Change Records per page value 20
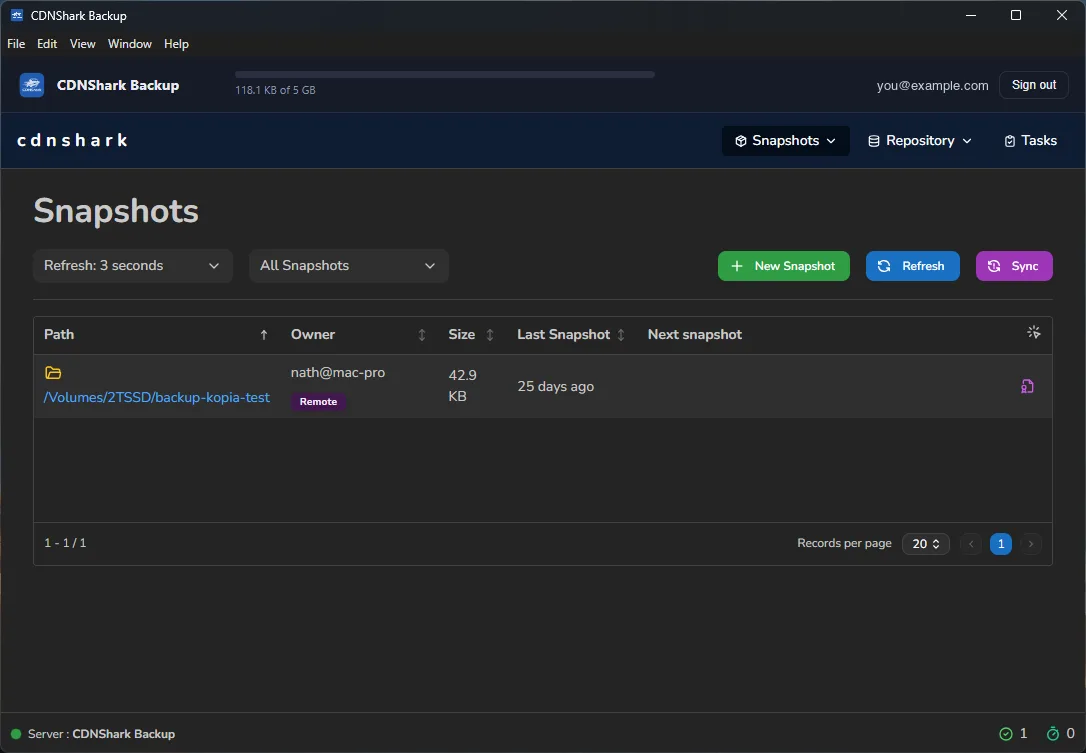This screenshot has width=1086, height=753. (x=925, y=544)
